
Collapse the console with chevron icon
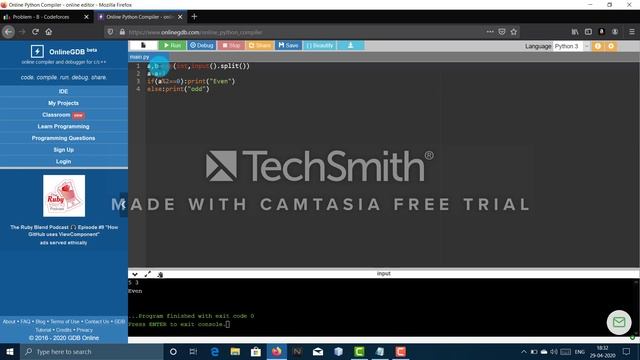tap(135, 274)
